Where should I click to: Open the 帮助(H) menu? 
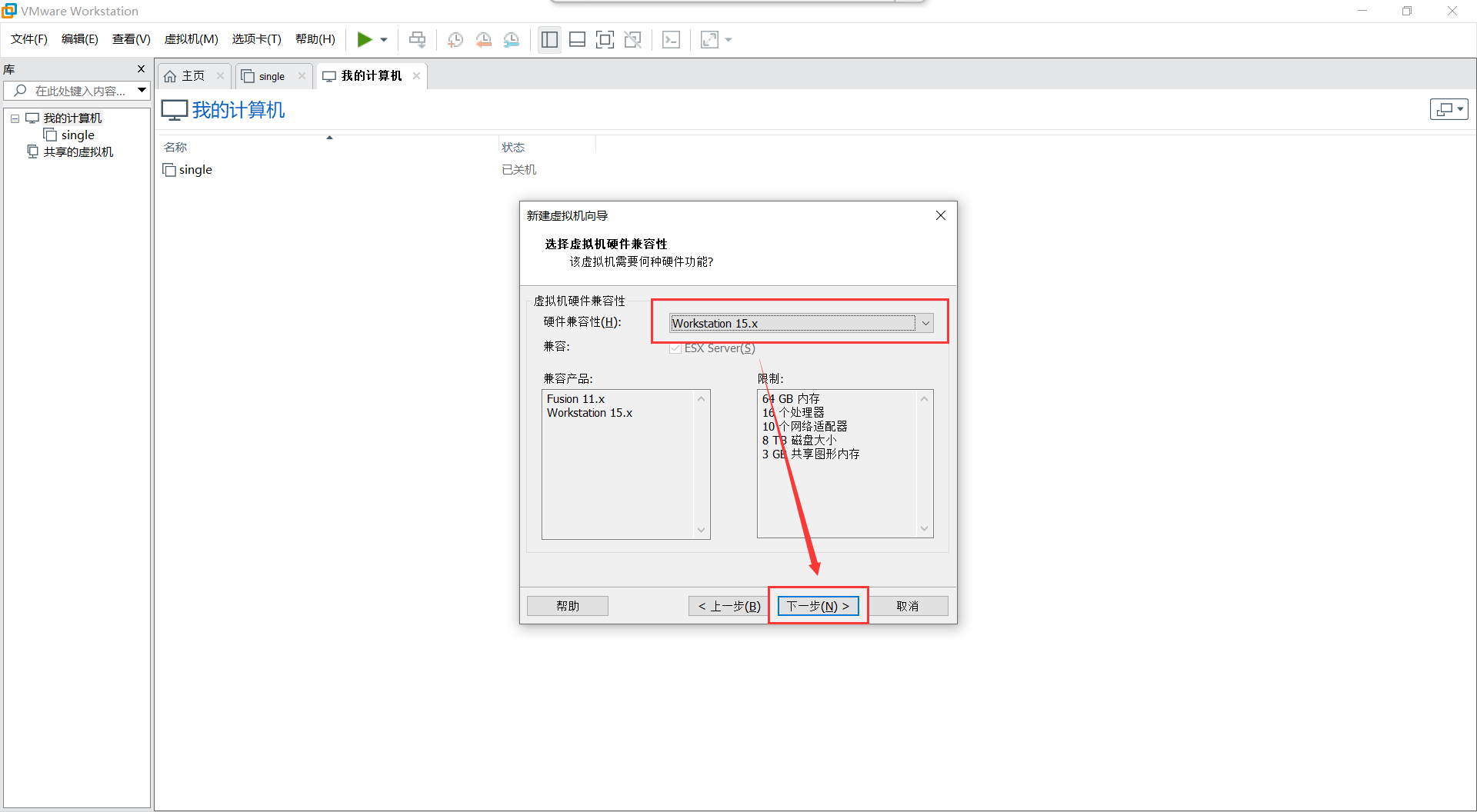pyautogui.click(x=315, y=39)
